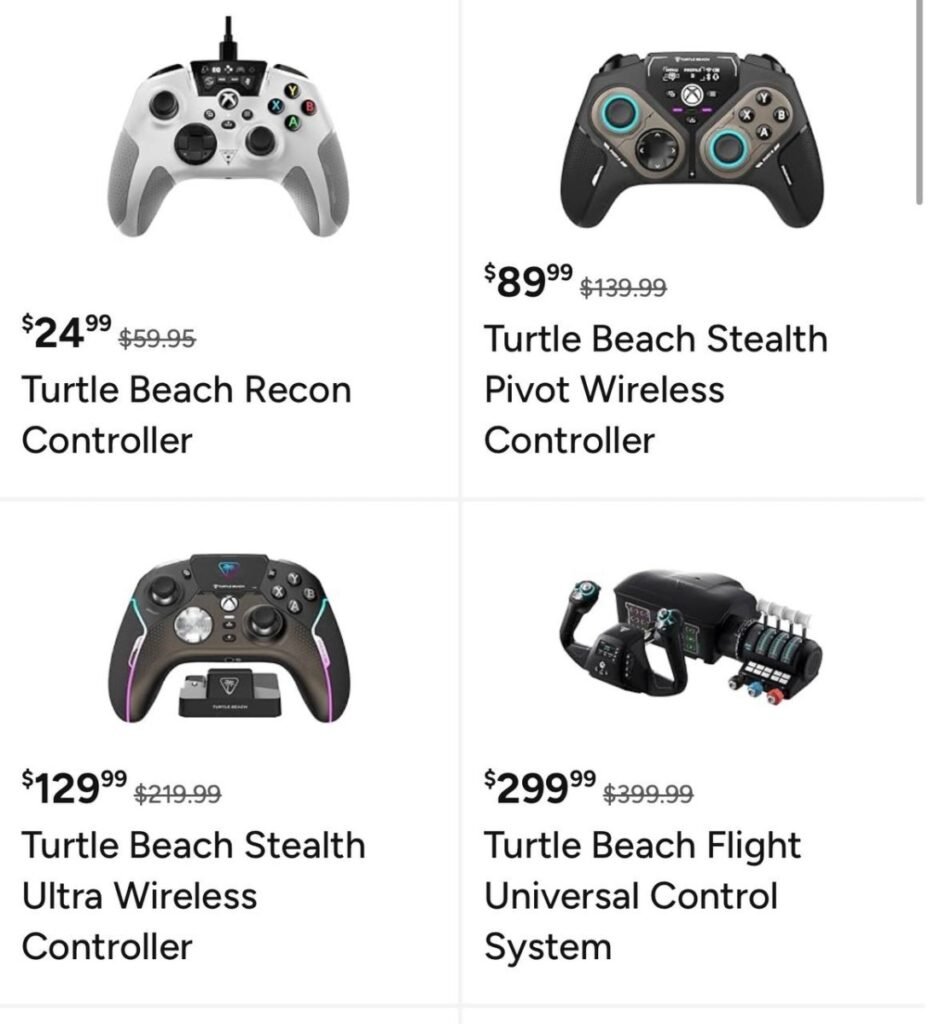Click the Turtle Beach Flight Universal Control System title
The width and height of the screenshot is (929, 1024).
(x=642, y=895)
